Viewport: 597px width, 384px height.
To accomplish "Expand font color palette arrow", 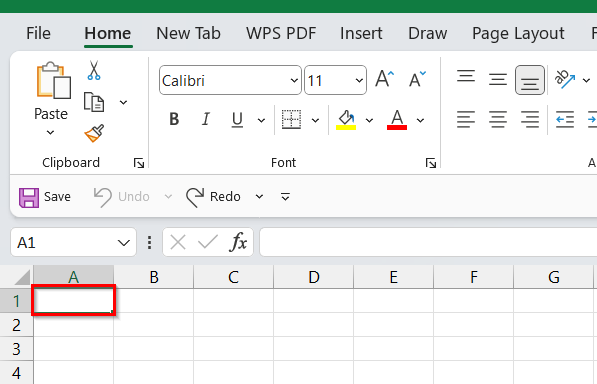I will pos(420,121).
